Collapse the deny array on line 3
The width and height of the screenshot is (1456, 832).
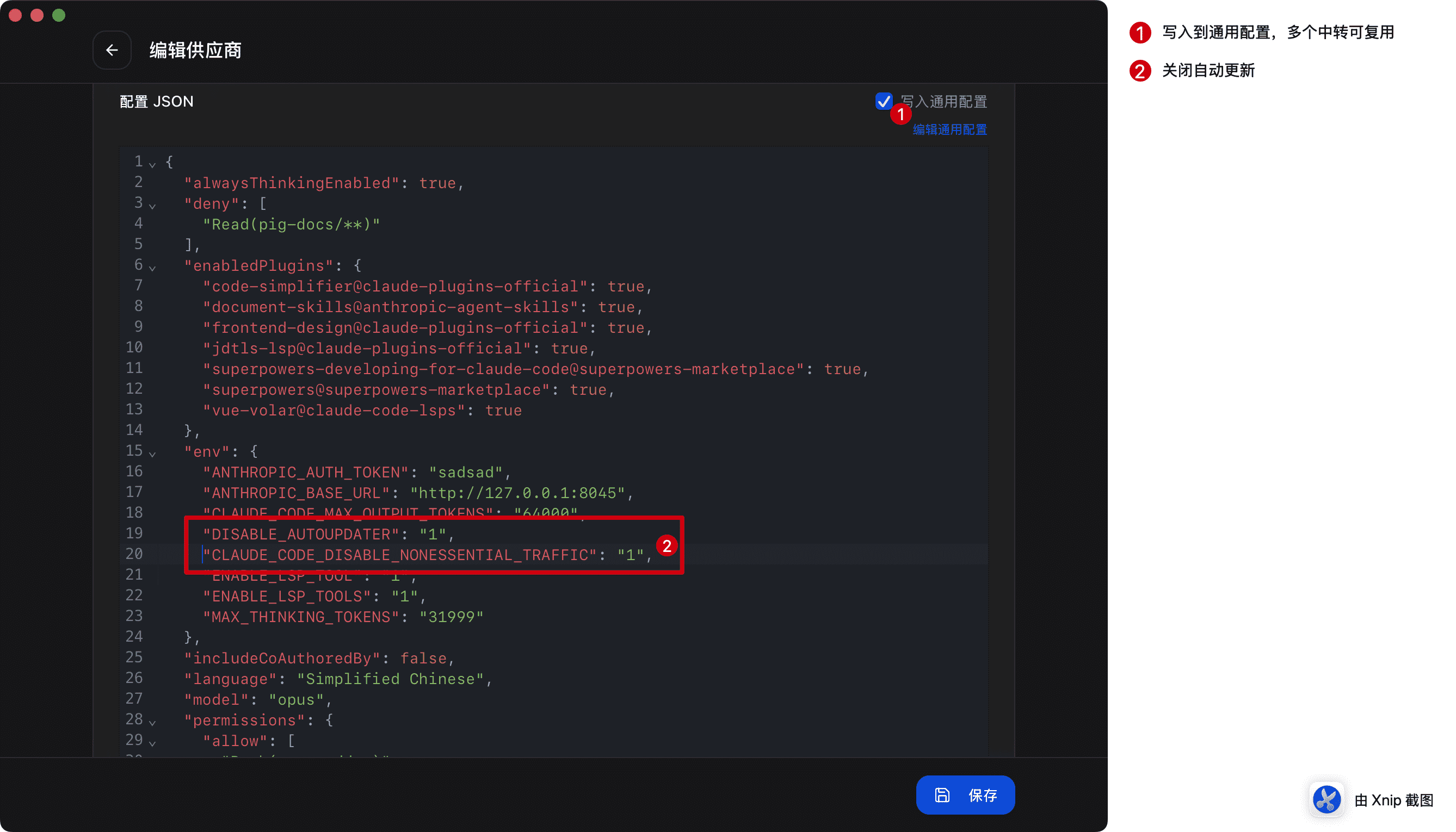pos(152,206)
